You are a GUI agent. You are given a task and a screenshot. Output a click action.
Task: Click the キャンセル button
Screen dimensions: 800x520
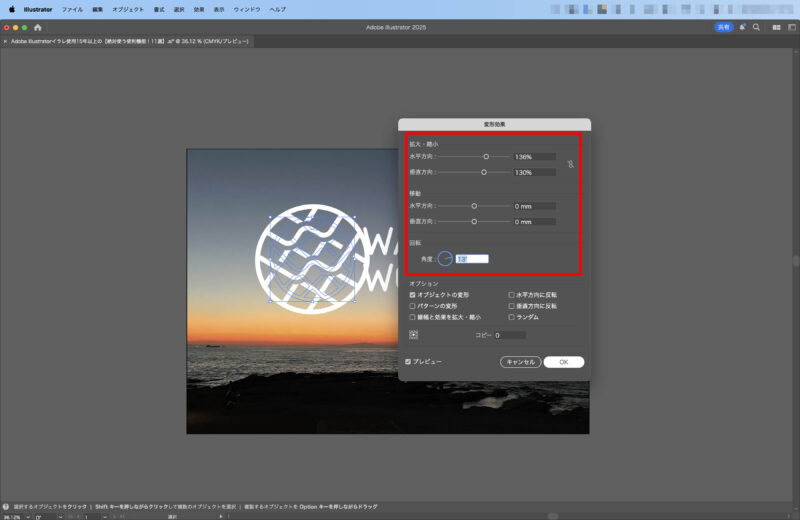(x=520, y=362)
